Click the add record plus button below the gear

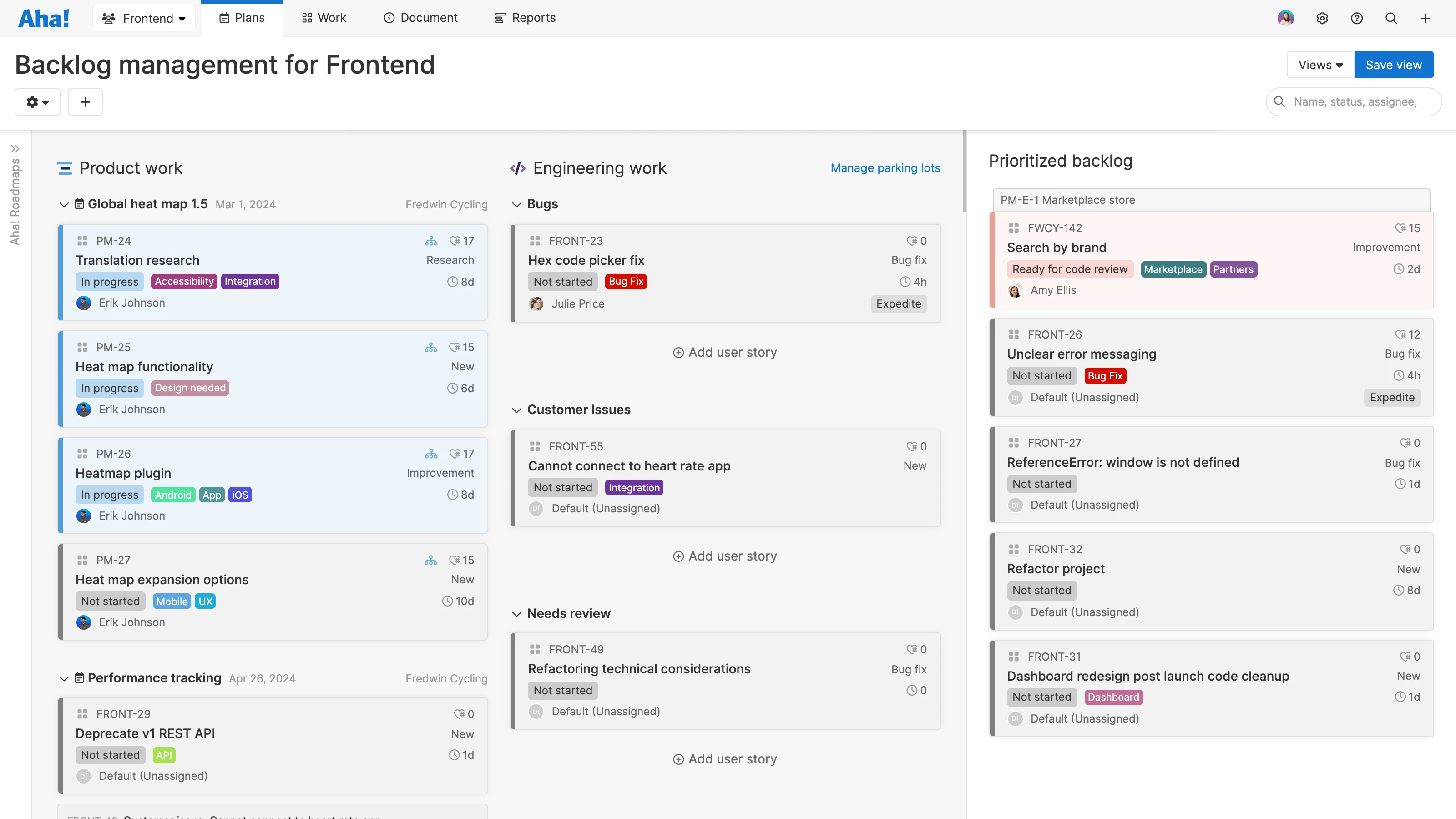86,102
